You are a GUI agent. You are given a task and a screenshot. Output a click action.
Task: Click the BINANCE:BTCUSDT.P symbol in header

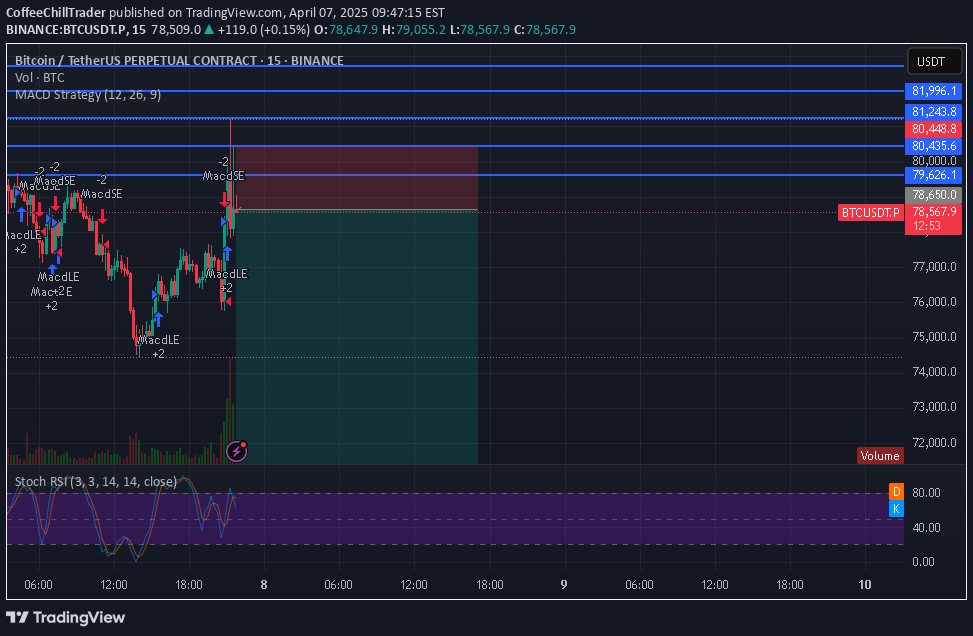coord(66,29)
